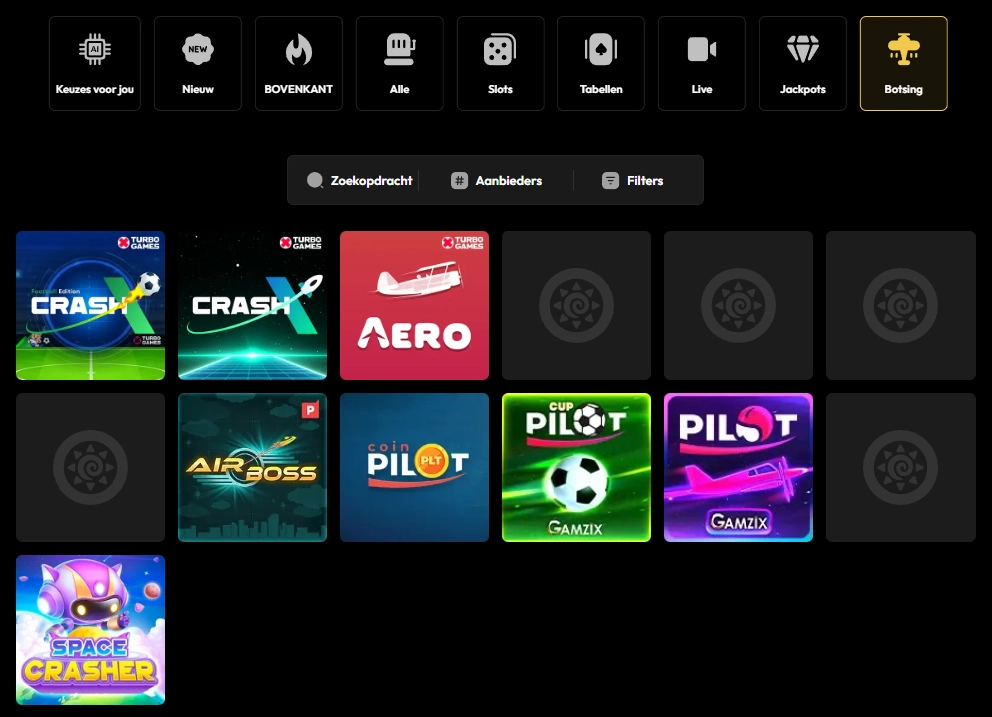
Task: Switch to the Alle games tab
Action: (x=399, y=63)
